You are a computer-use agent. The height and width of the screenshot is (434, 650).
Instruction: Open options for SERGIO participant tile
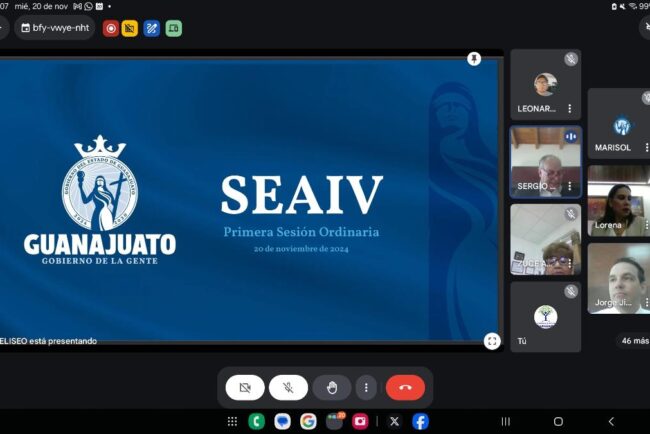(570, 186)
